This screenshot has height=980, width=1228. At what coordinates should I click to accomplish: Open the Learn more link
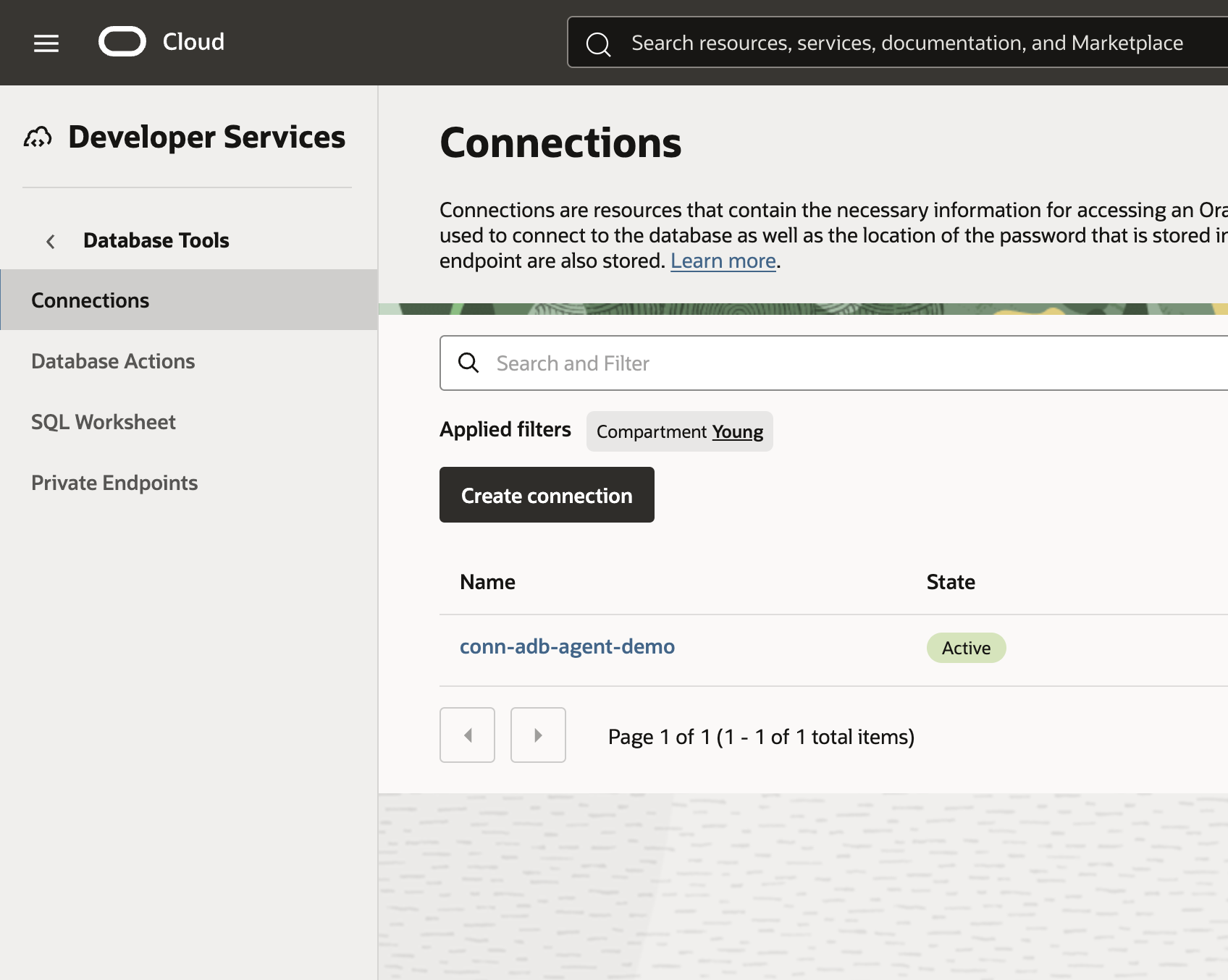pos(723,261)
